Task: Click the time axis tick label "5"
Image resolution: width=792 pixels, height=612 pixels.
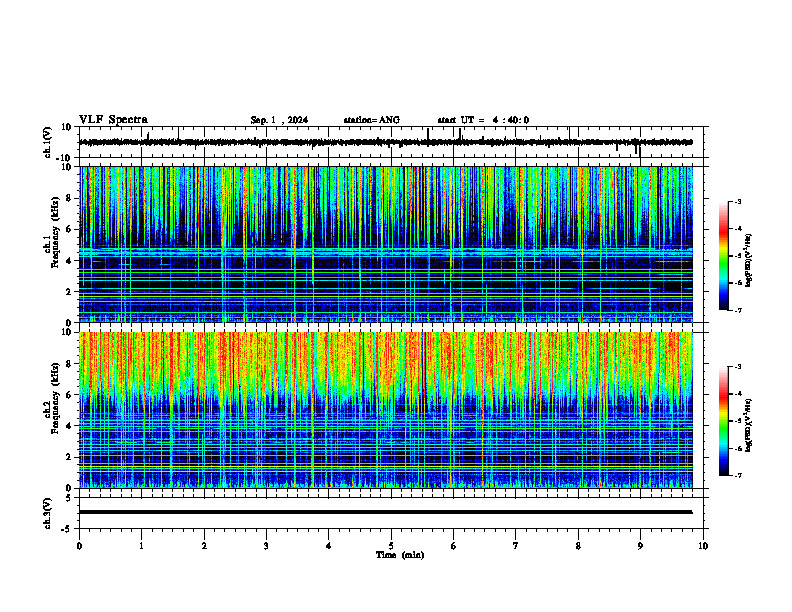Action: tap(391, 546)
